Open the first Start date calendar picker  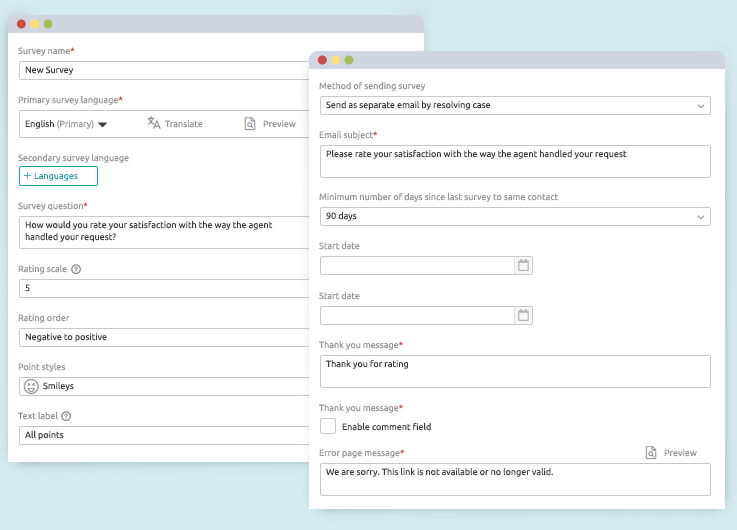pos(523,265)
